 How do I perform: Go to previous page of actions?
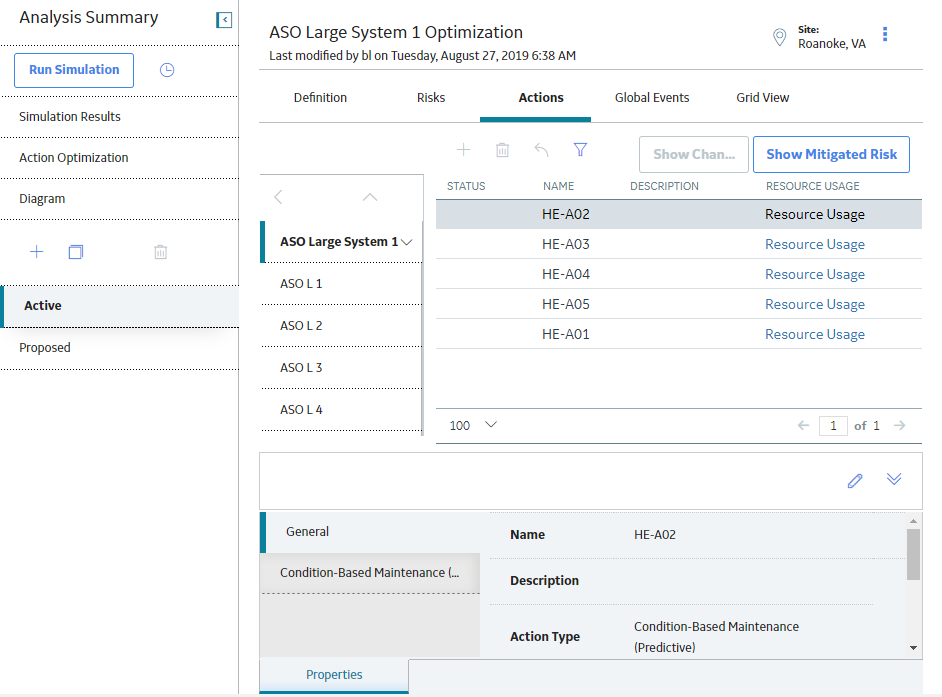tap(803, 425)
